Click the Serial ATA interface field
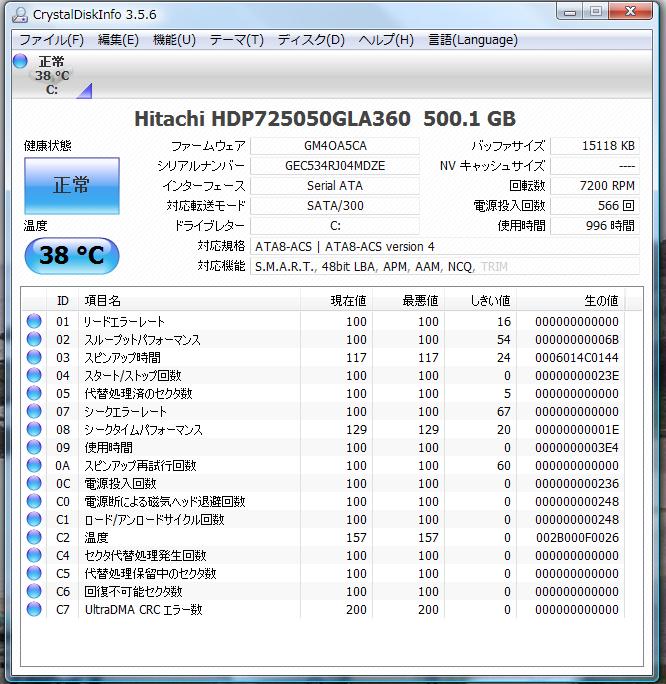 coord(335,186)
